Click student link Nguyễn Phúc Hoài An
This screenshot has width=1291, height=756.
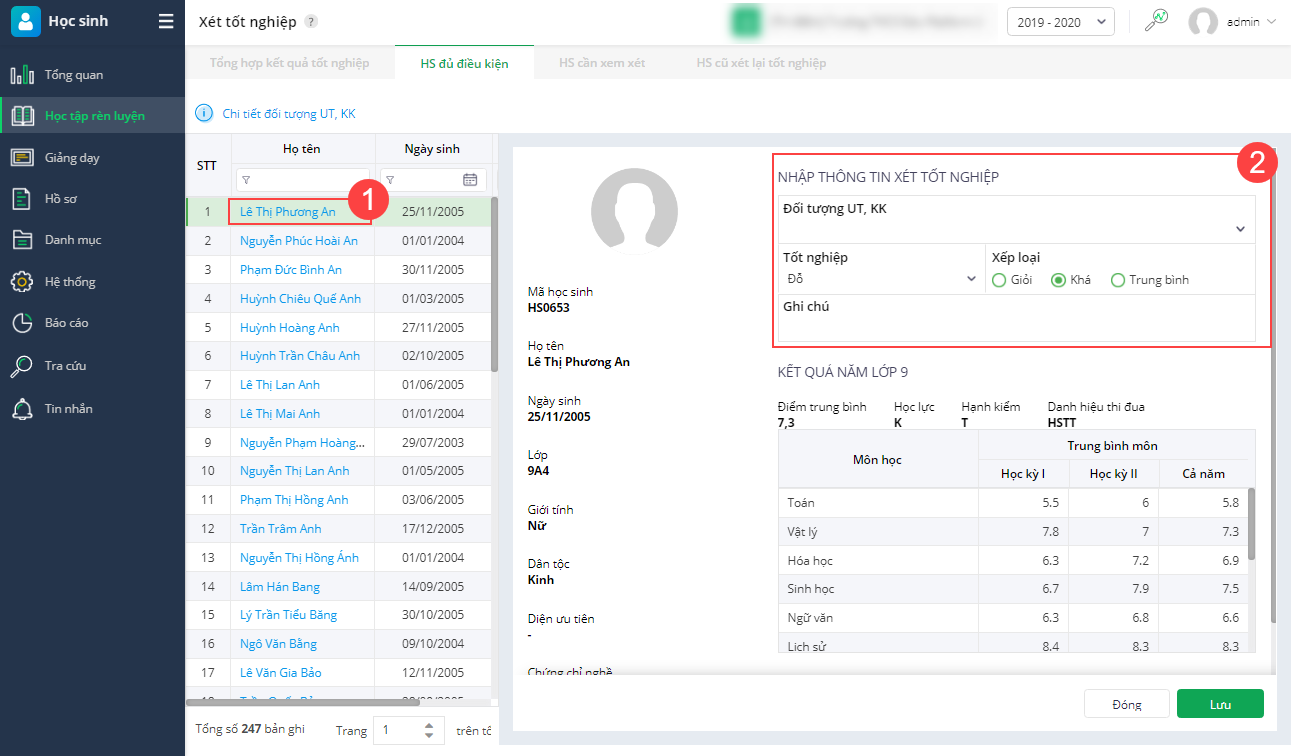[x=299, y=241]
